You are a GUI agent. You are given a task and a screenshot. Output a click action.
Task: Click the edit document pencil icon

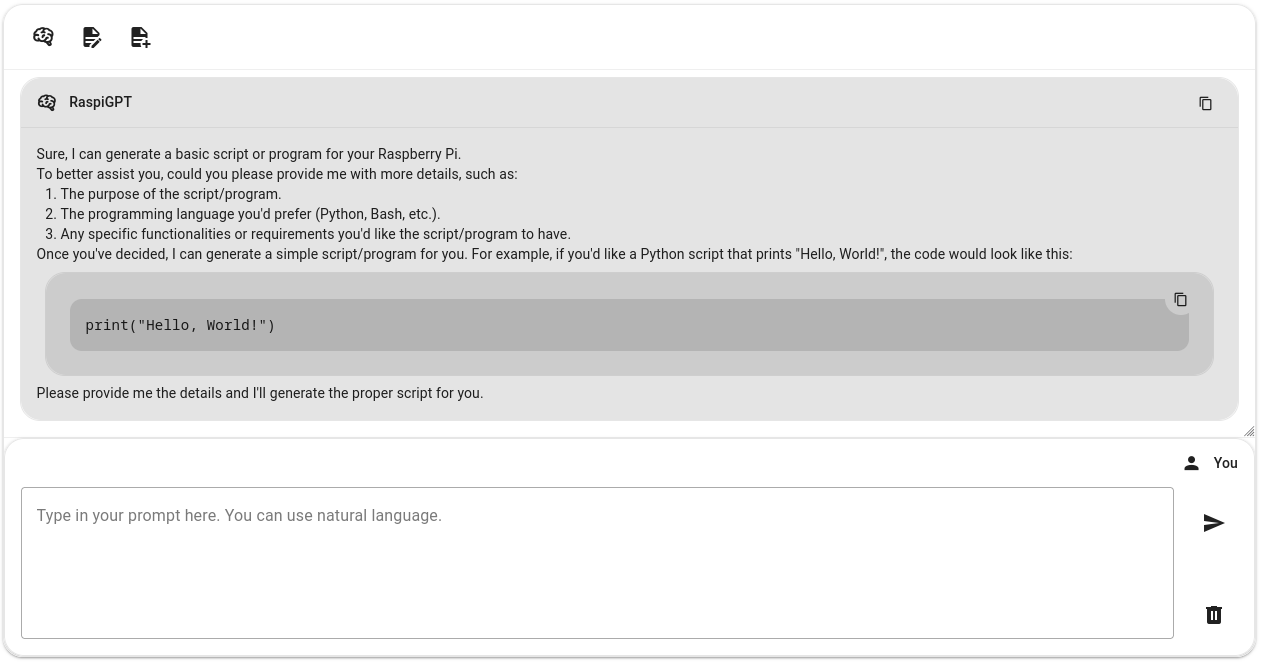(92, 37)
